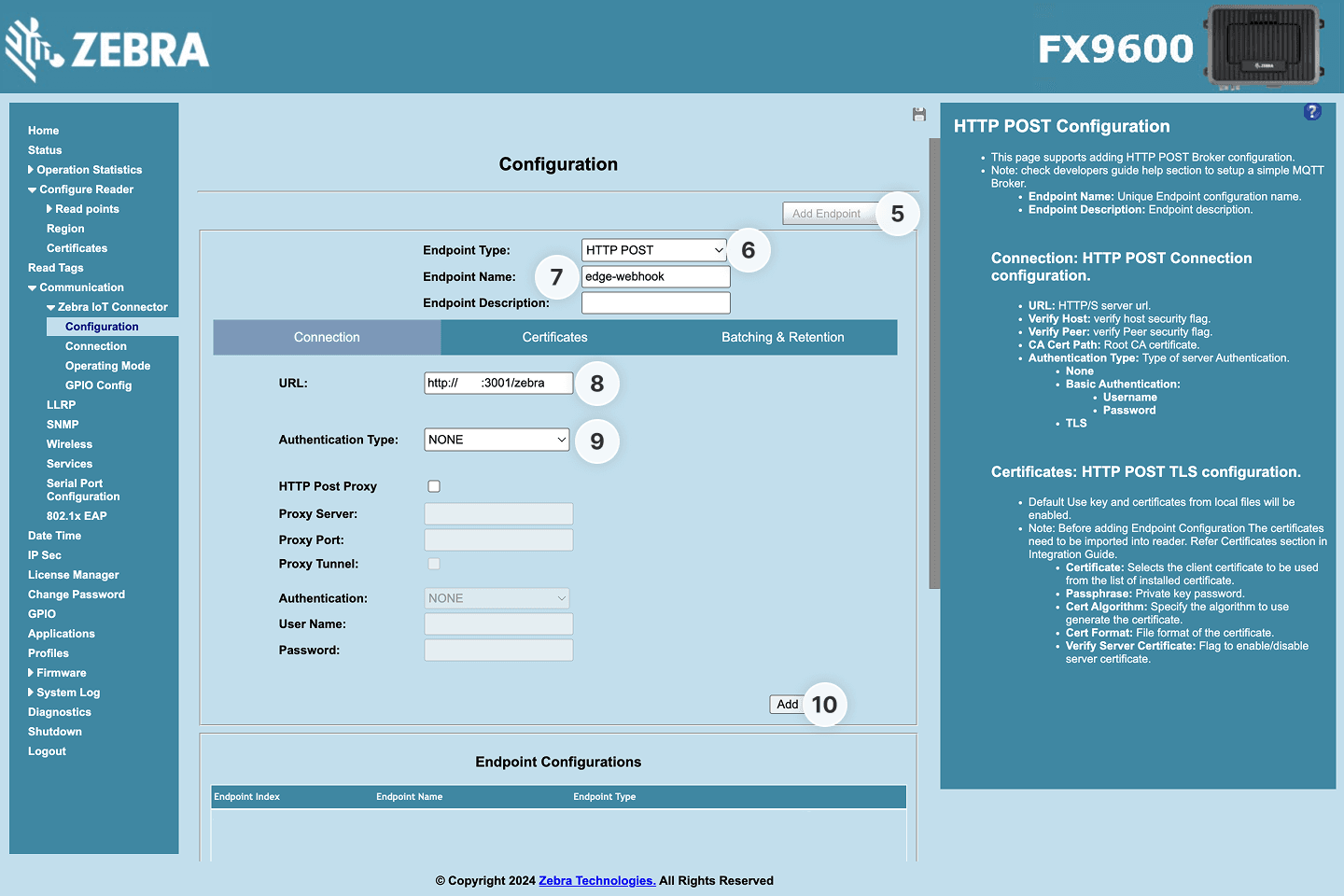Toggle the Proxy Tunnel checkbox

(434, 564)
